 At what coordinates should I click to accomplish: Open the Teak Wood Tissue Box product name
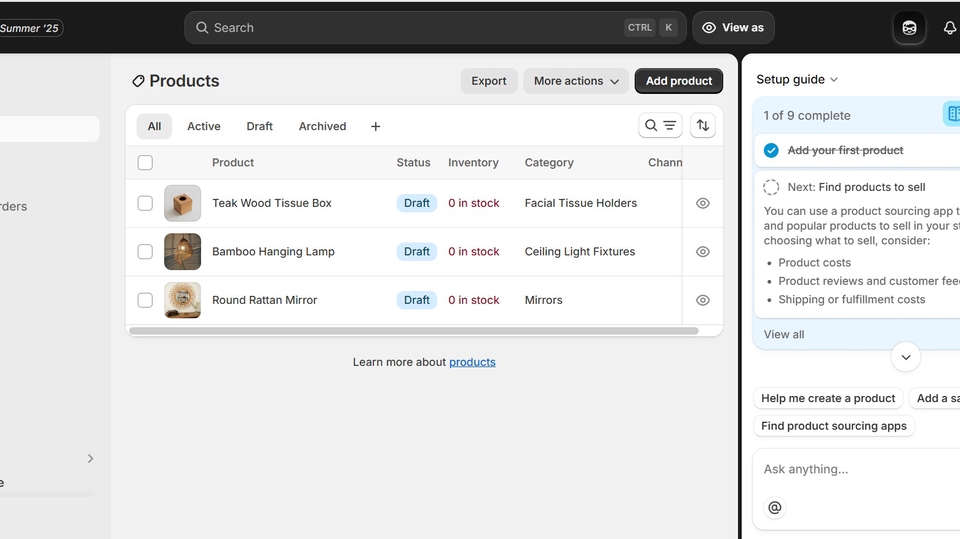[272, 203]
